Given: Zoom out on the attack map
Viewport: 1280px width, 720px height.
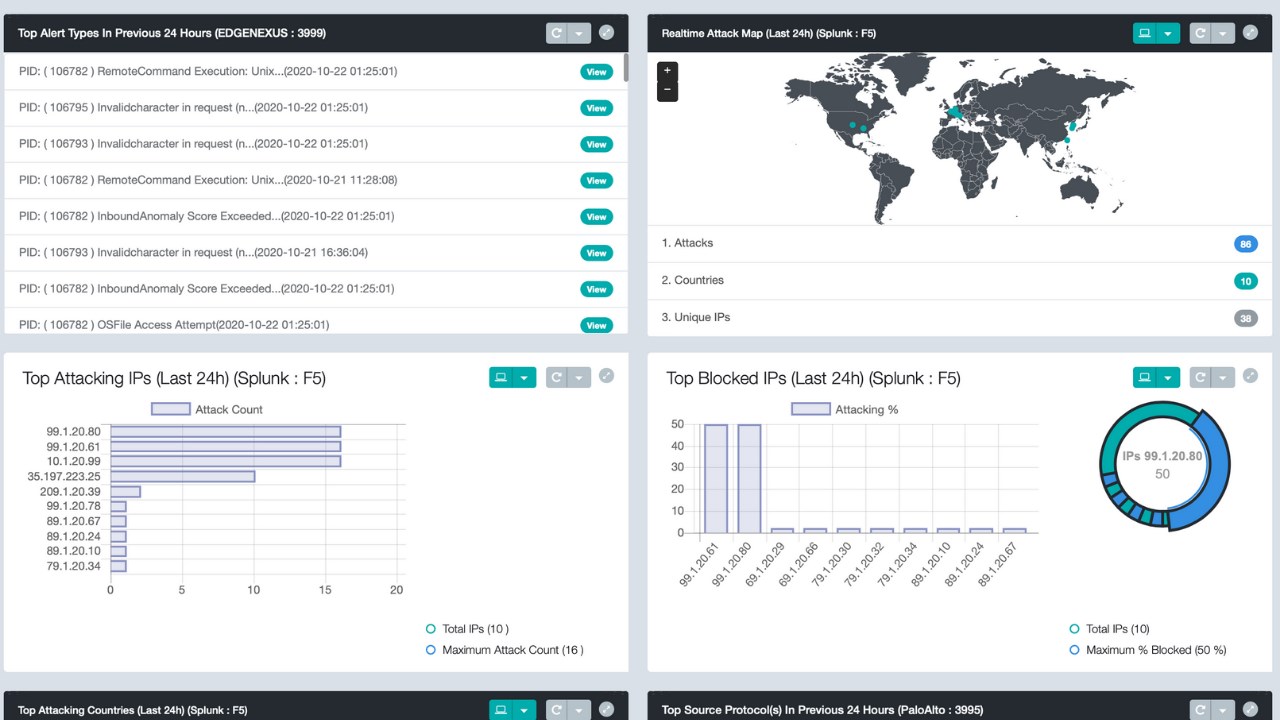Looking at the screenshot, I should point(667,91).
